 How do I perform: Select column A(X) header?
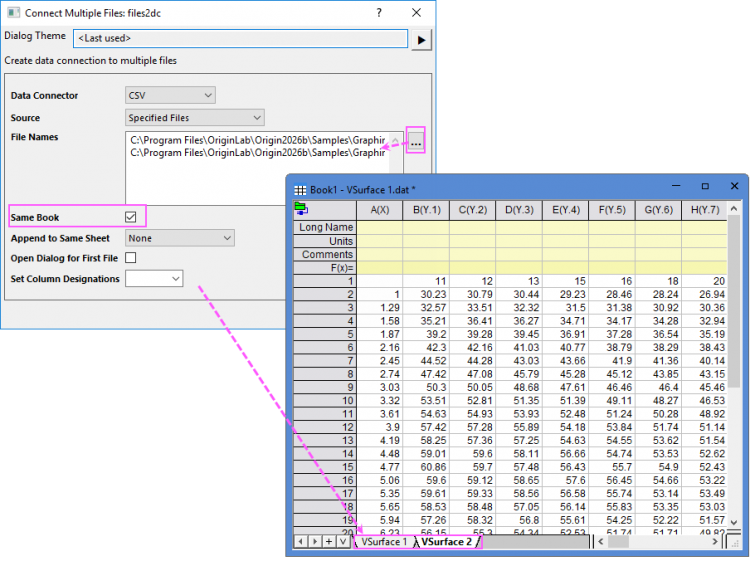[380, 210]
